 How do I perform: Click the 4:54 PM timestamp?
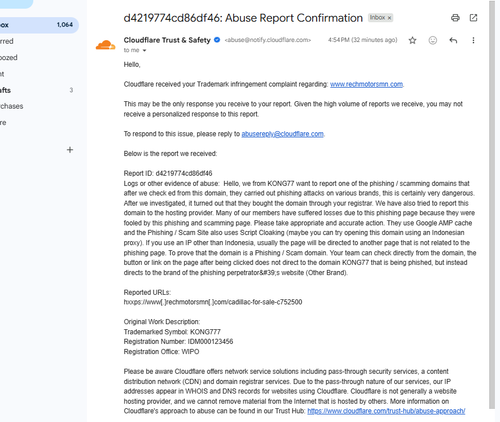[362, 40]
